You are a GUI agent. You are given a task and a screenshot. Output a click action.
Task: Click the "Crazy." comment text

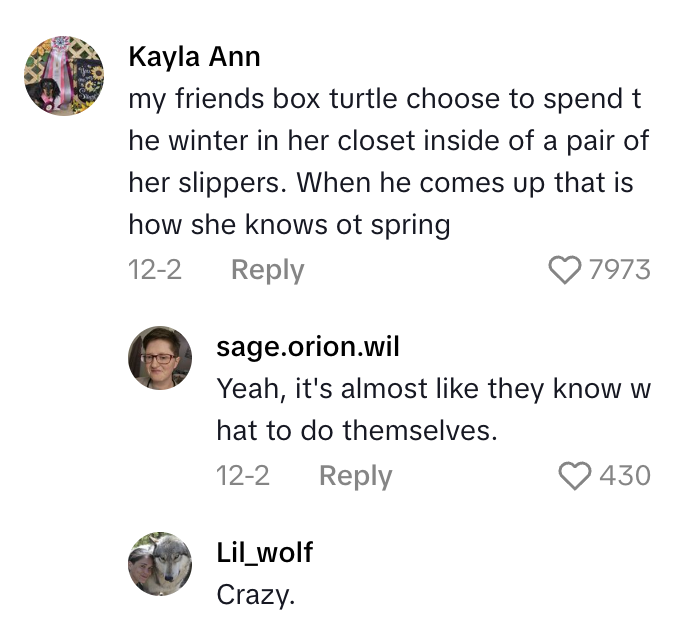tap(256, 595)
